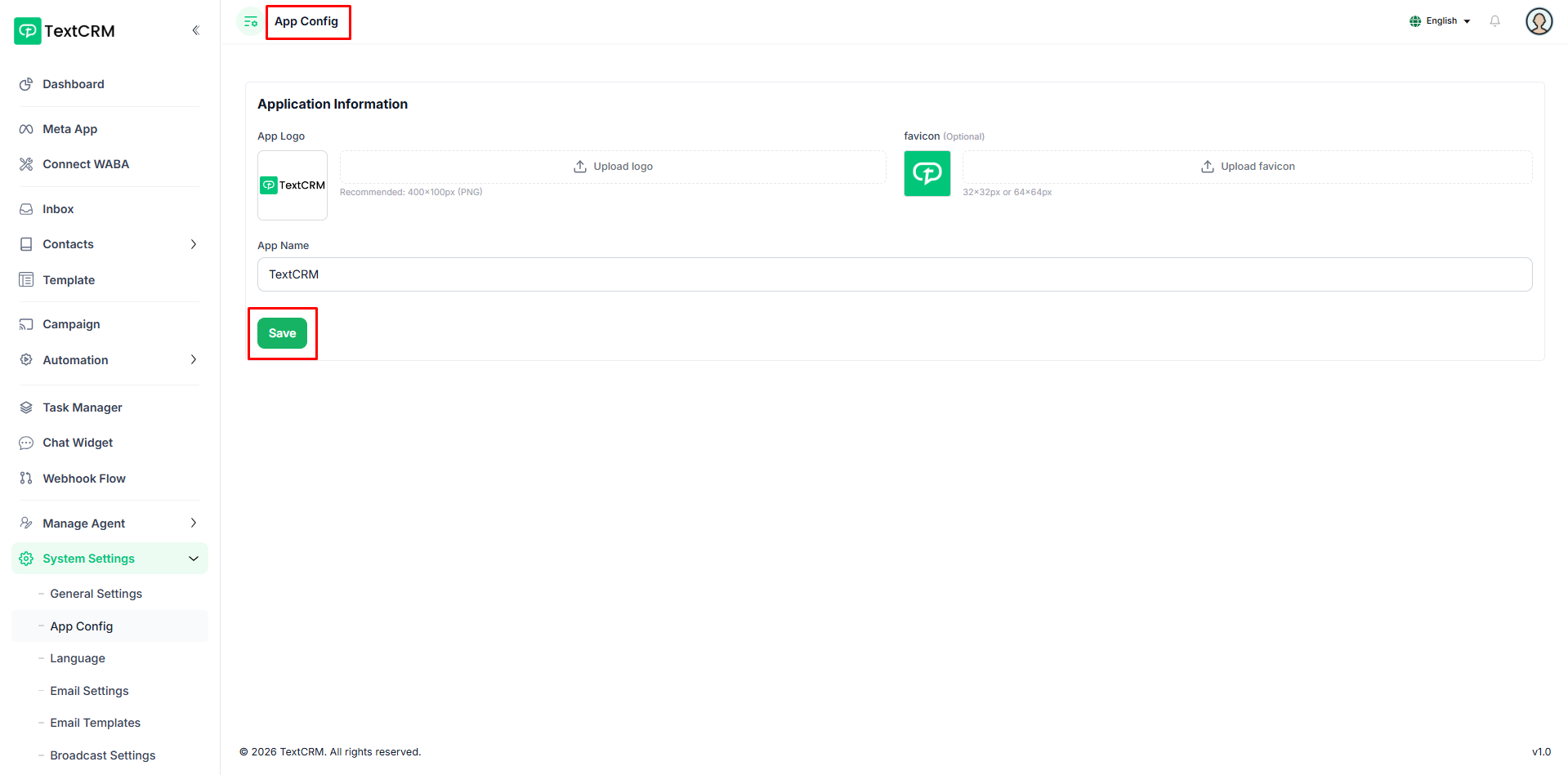Go to Email Settings page
The height and width of the screenshot is (775, 1568).
pyautogui.click(x=89, y=691)
